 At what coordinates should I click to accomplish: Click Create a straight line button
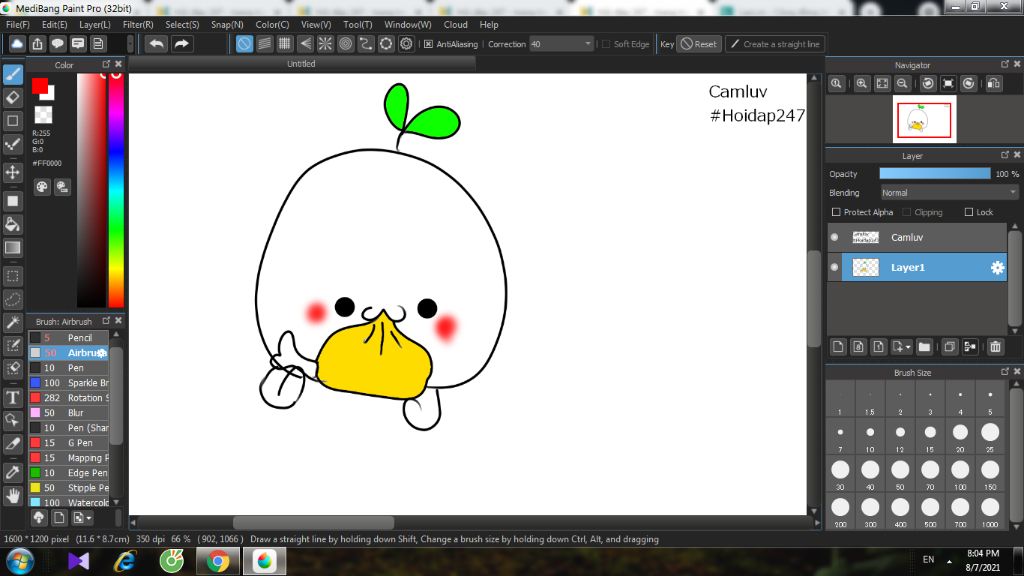coord(775,44)
